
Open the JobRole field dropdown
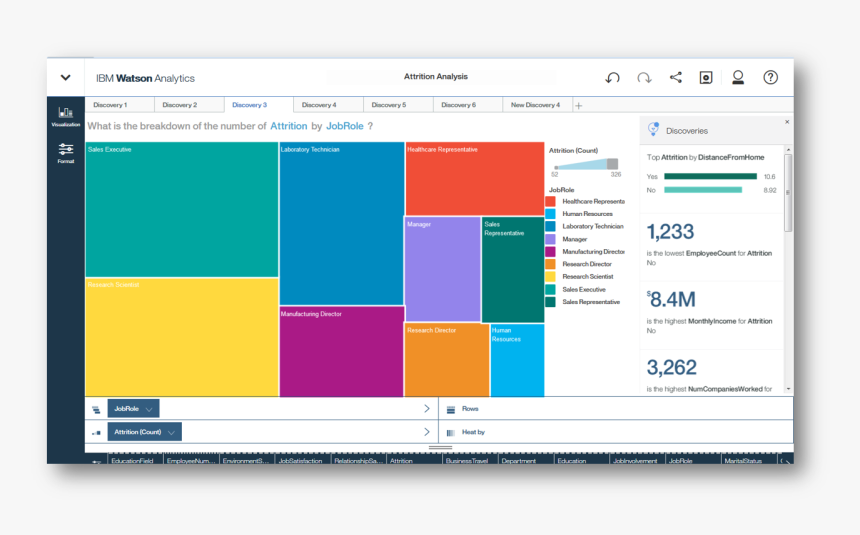(149, 409)
